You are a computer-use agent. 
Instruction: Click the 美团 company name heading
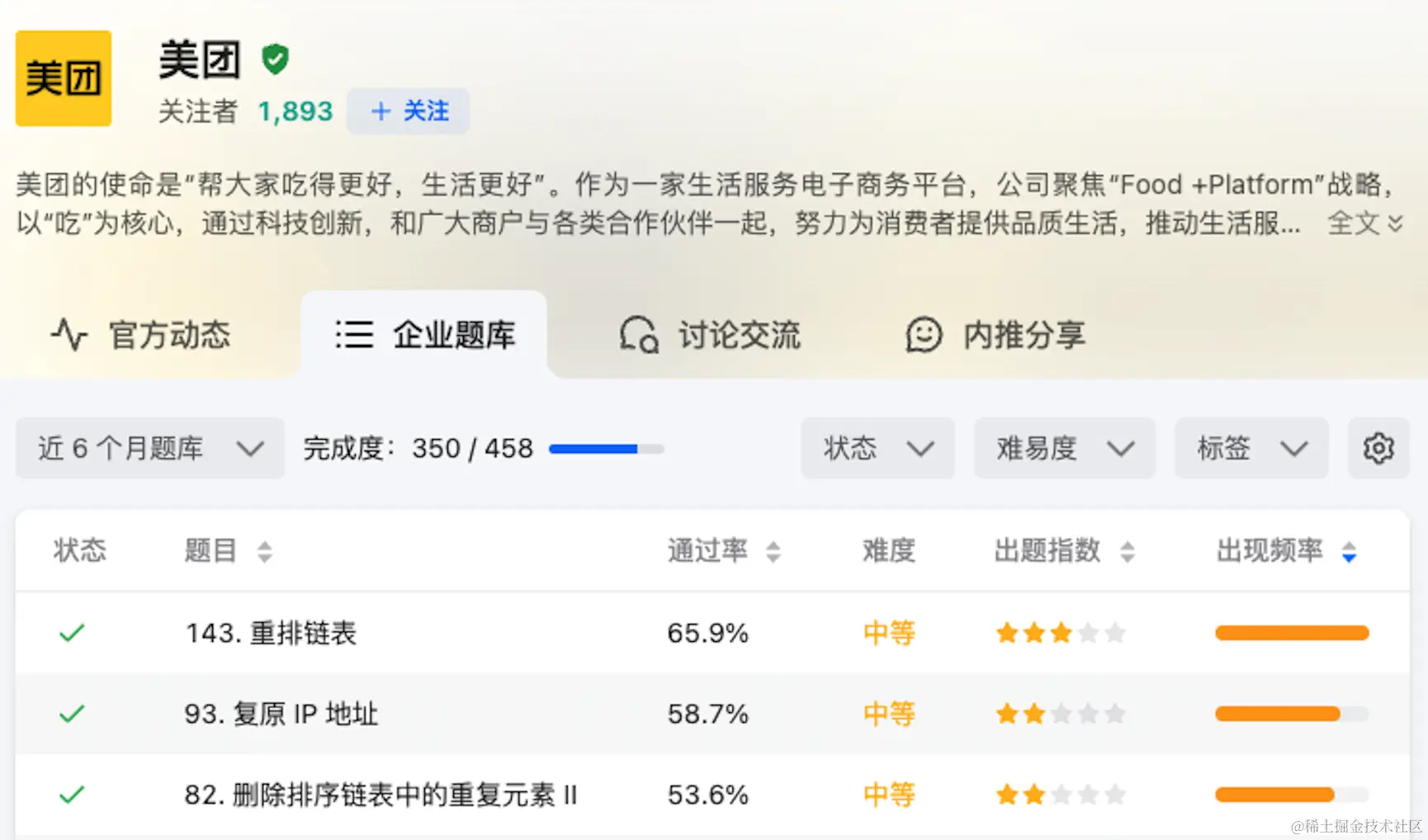point(200,60)
